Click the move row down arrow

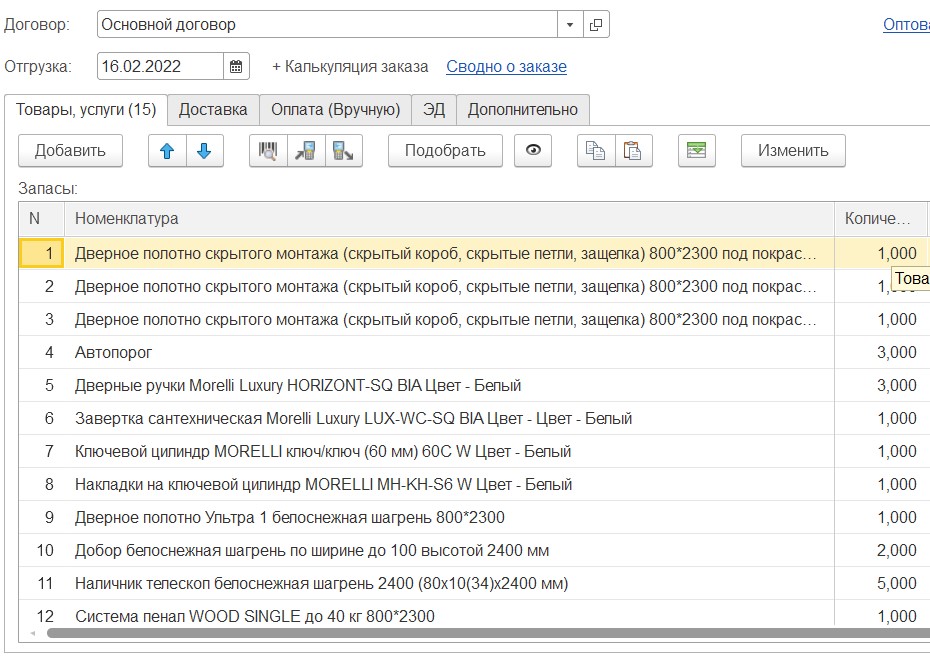coord(204,151)
